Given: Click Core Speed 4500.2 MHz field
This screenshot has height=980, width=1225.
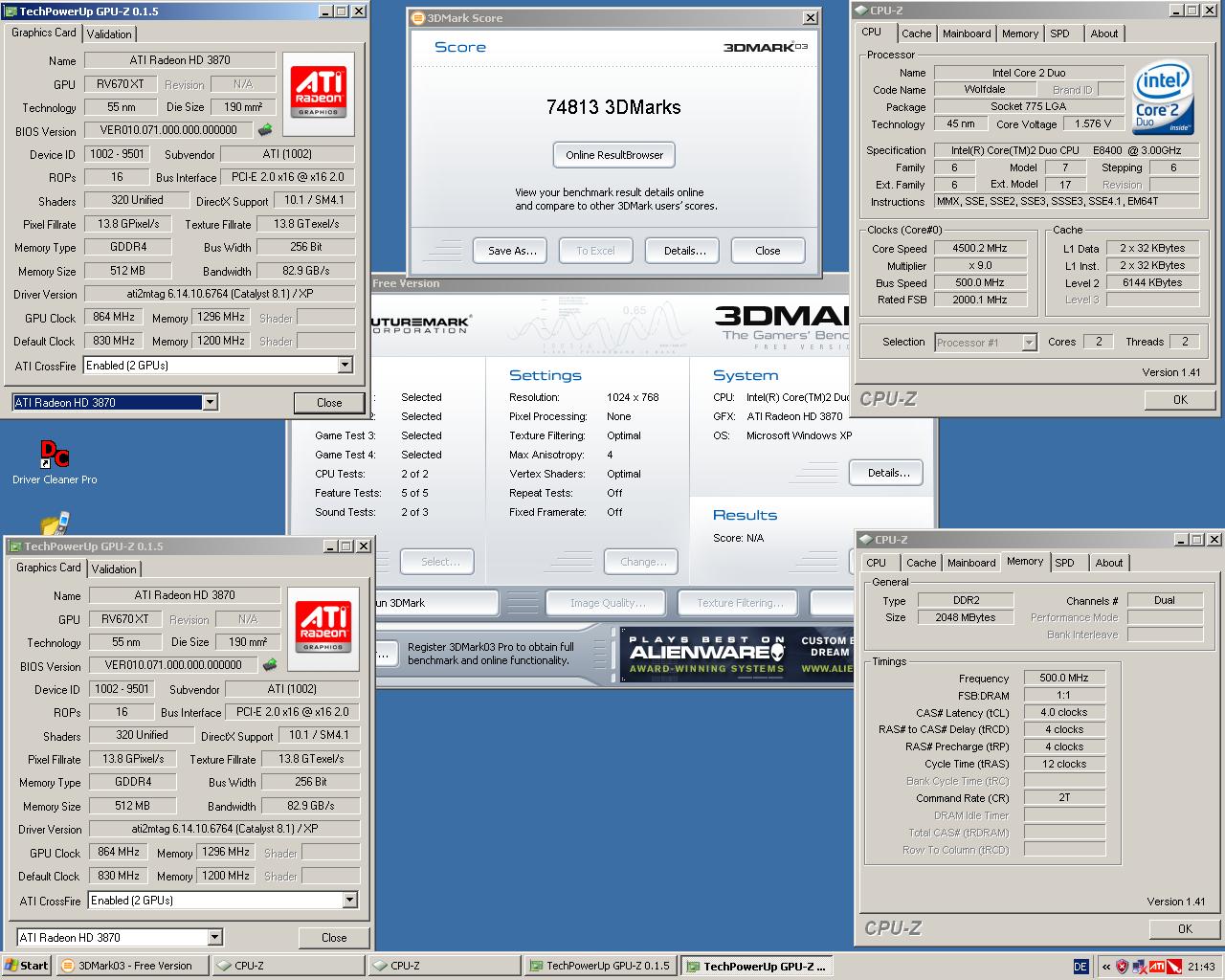Looking at the screenshot, I should 979,249.
